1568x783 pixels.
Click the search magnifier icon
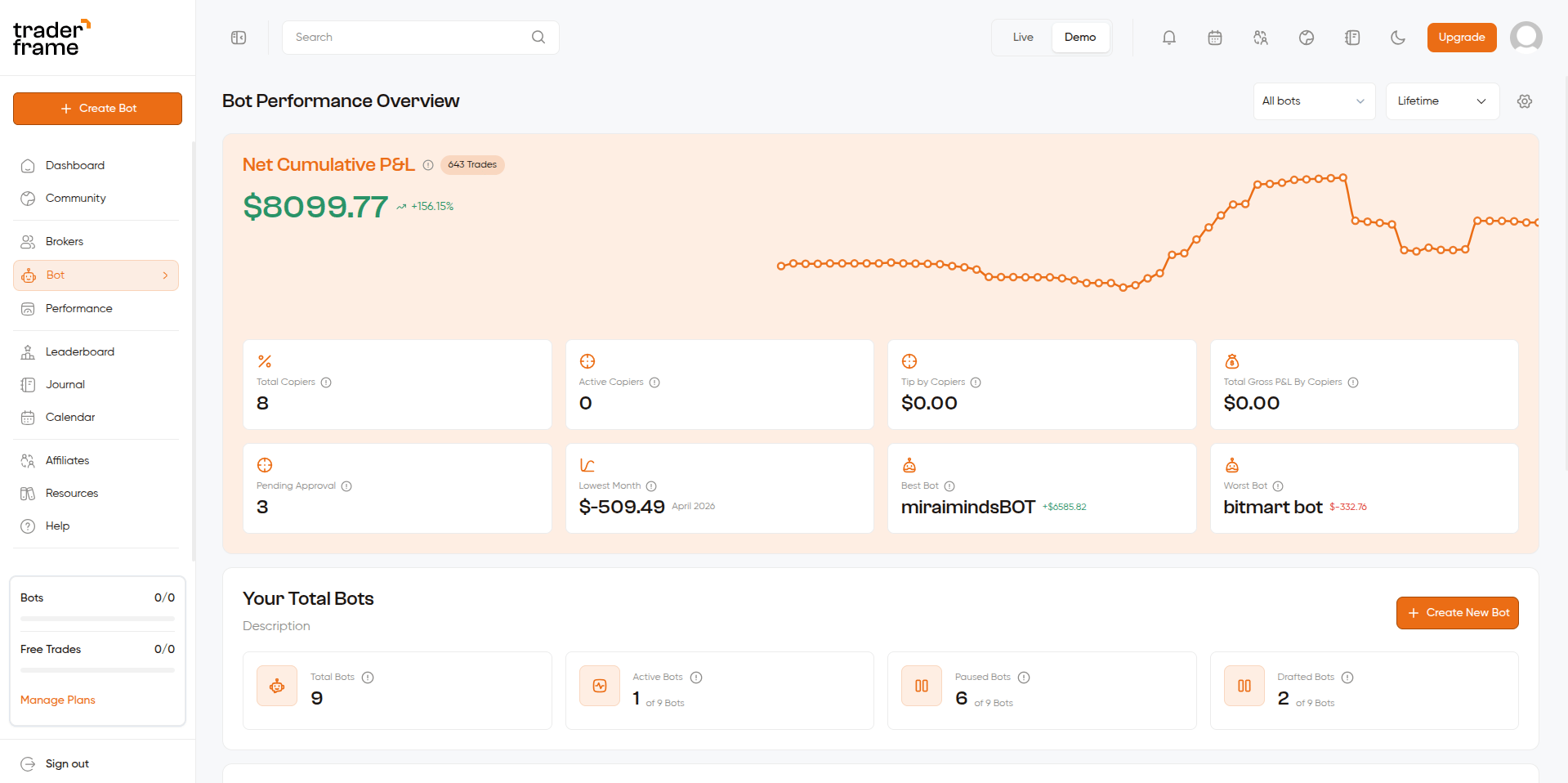click(x=538, y=37)
